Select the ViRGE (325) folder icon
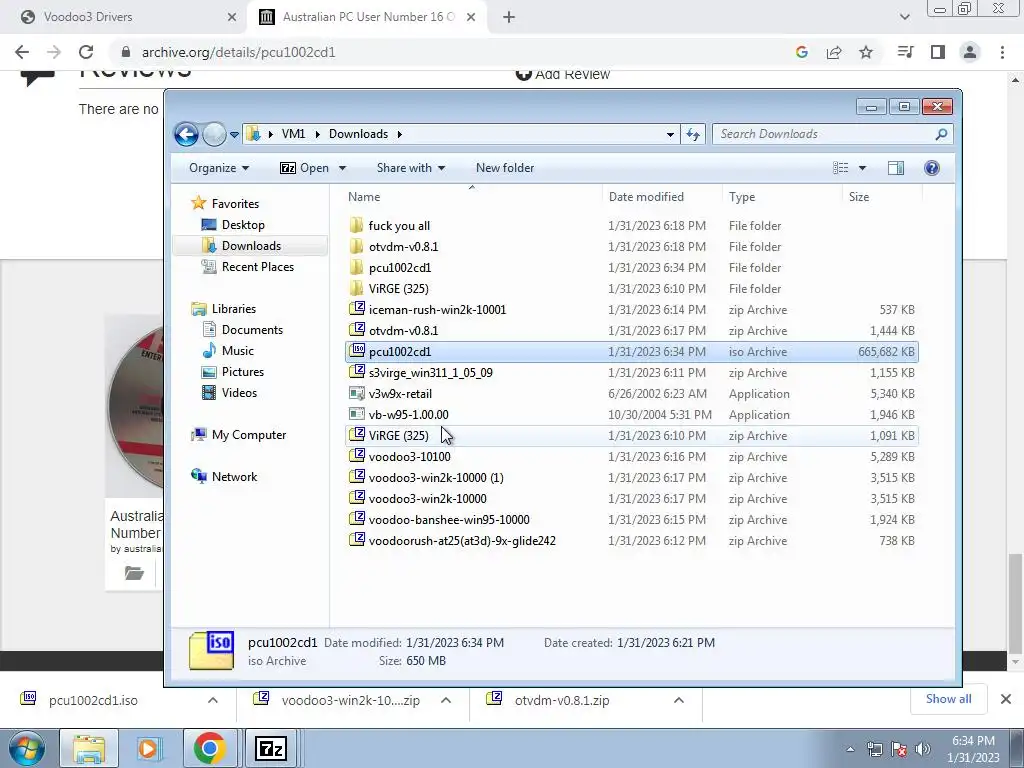The height and width of the screenshot is (768, 1024). (357, 288)
